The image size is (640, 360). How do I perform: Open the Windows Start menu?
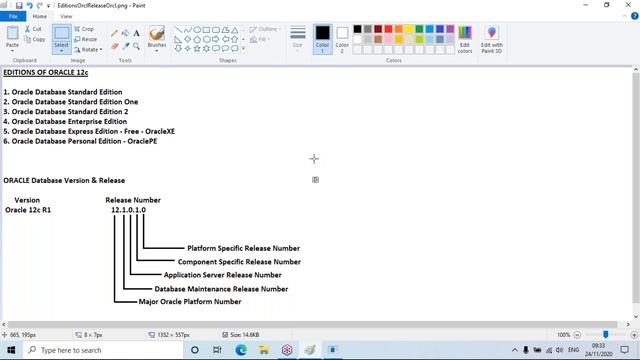click(11, 350)
